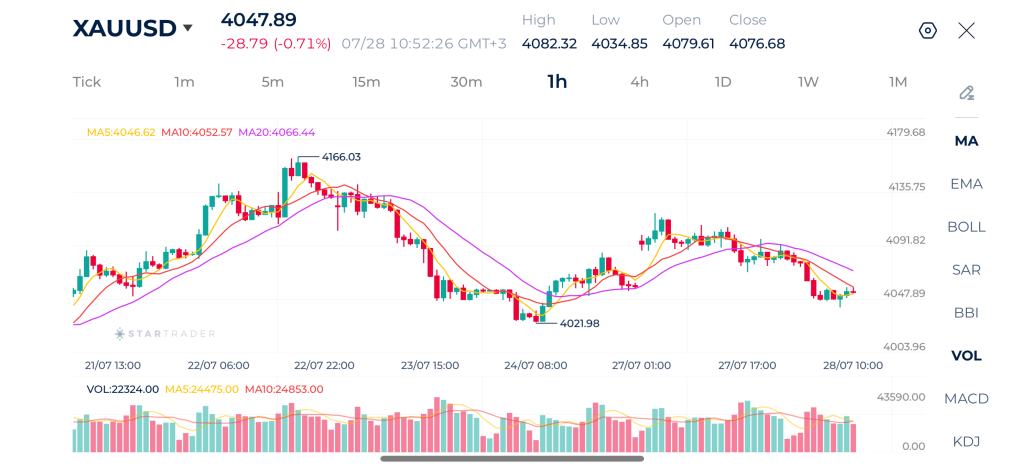Turn on the SAR indicator
This screenshot has width=1024, height=471.
tap(966, 270)
